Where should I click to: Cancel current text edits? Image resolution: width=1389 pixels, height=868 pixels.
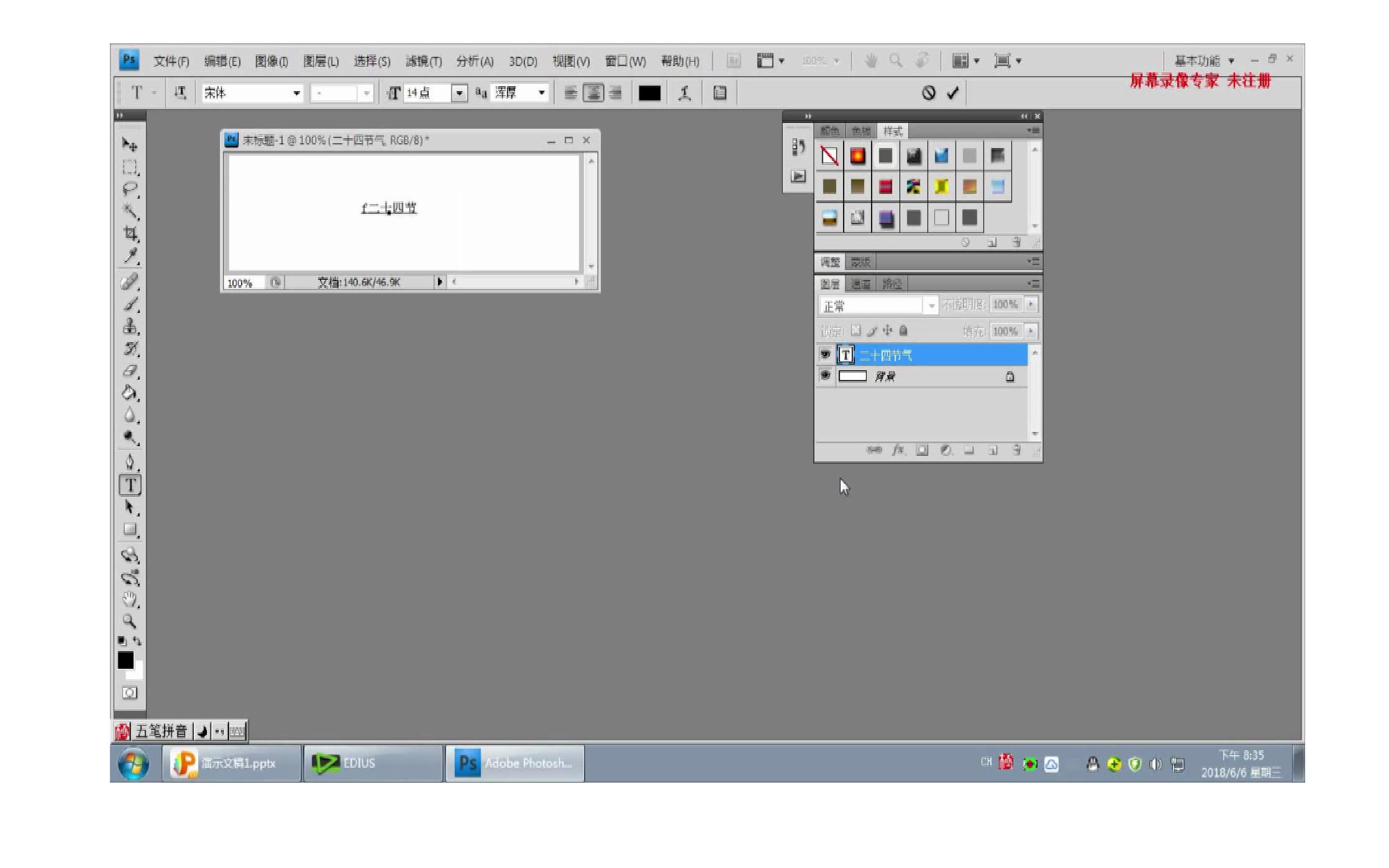pyautogui.click(x=929, y=93)
